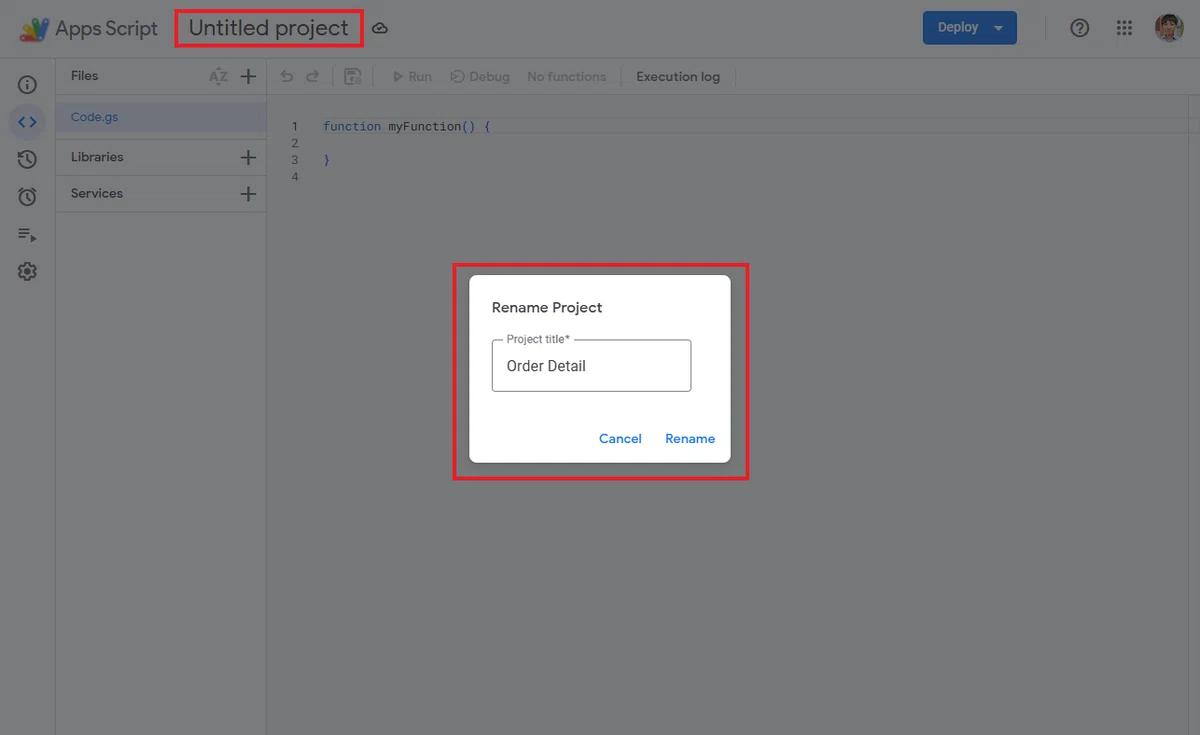Open the No functions selector
The width and height of the screenshot is (1200, 735).
(x=566, y=76)
